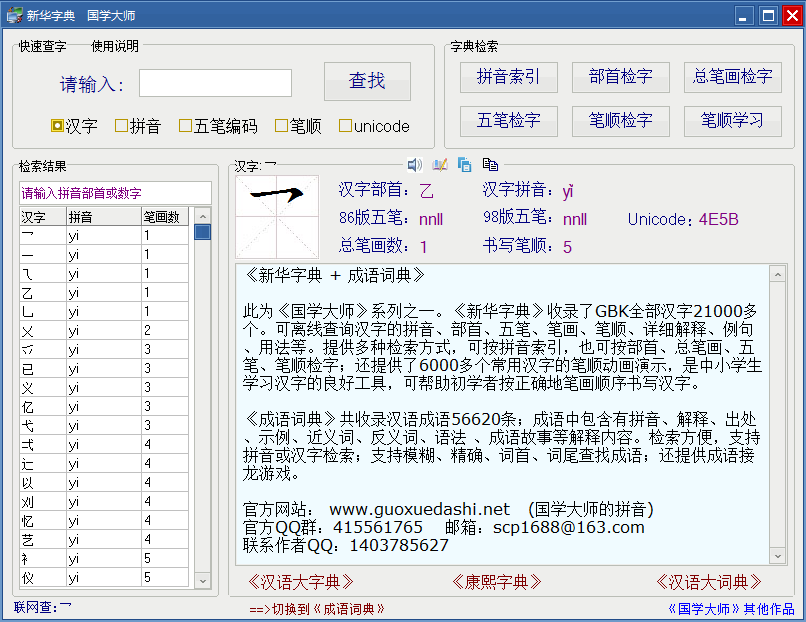Click the book with pencil icon

tap(440, 164)
